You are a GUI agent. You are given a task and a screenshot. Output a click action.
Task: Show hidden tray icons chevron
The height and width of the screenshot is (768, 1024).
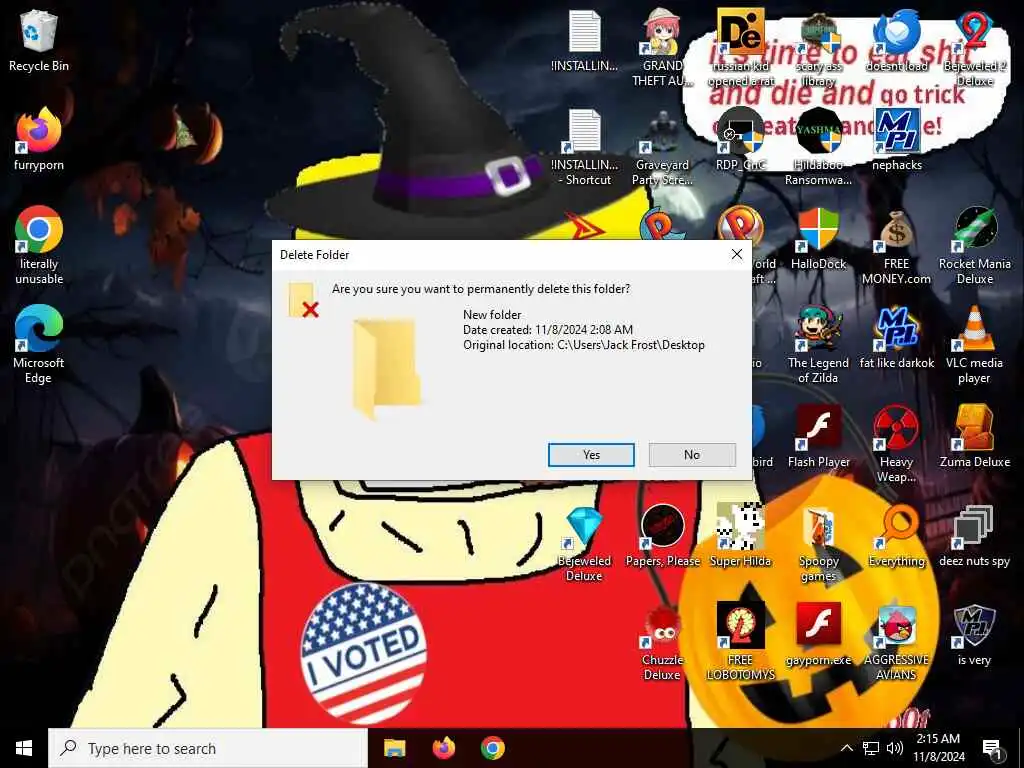[x=846, y=748]
